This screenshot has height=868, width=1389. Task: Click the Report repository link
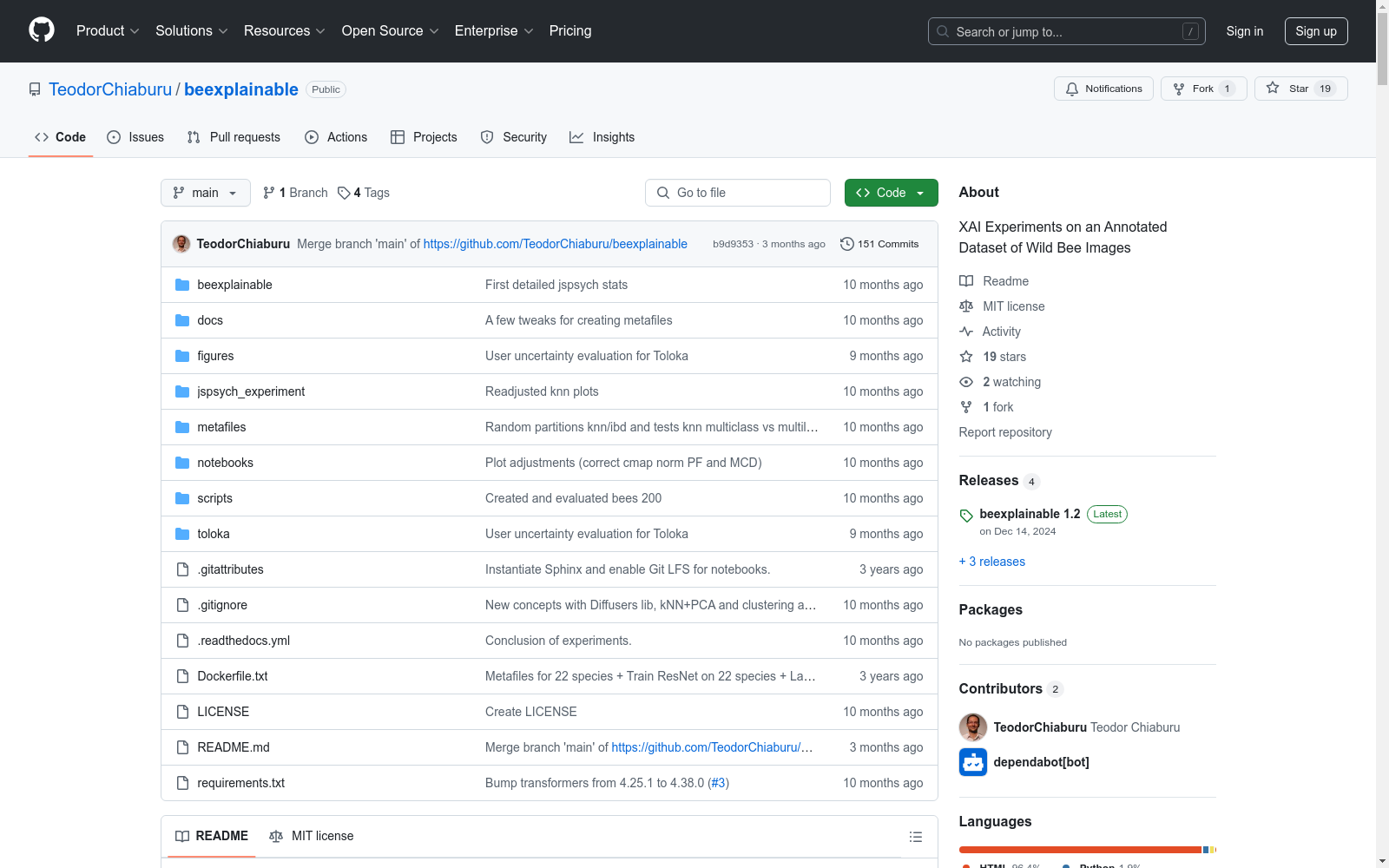[1005, 432]
